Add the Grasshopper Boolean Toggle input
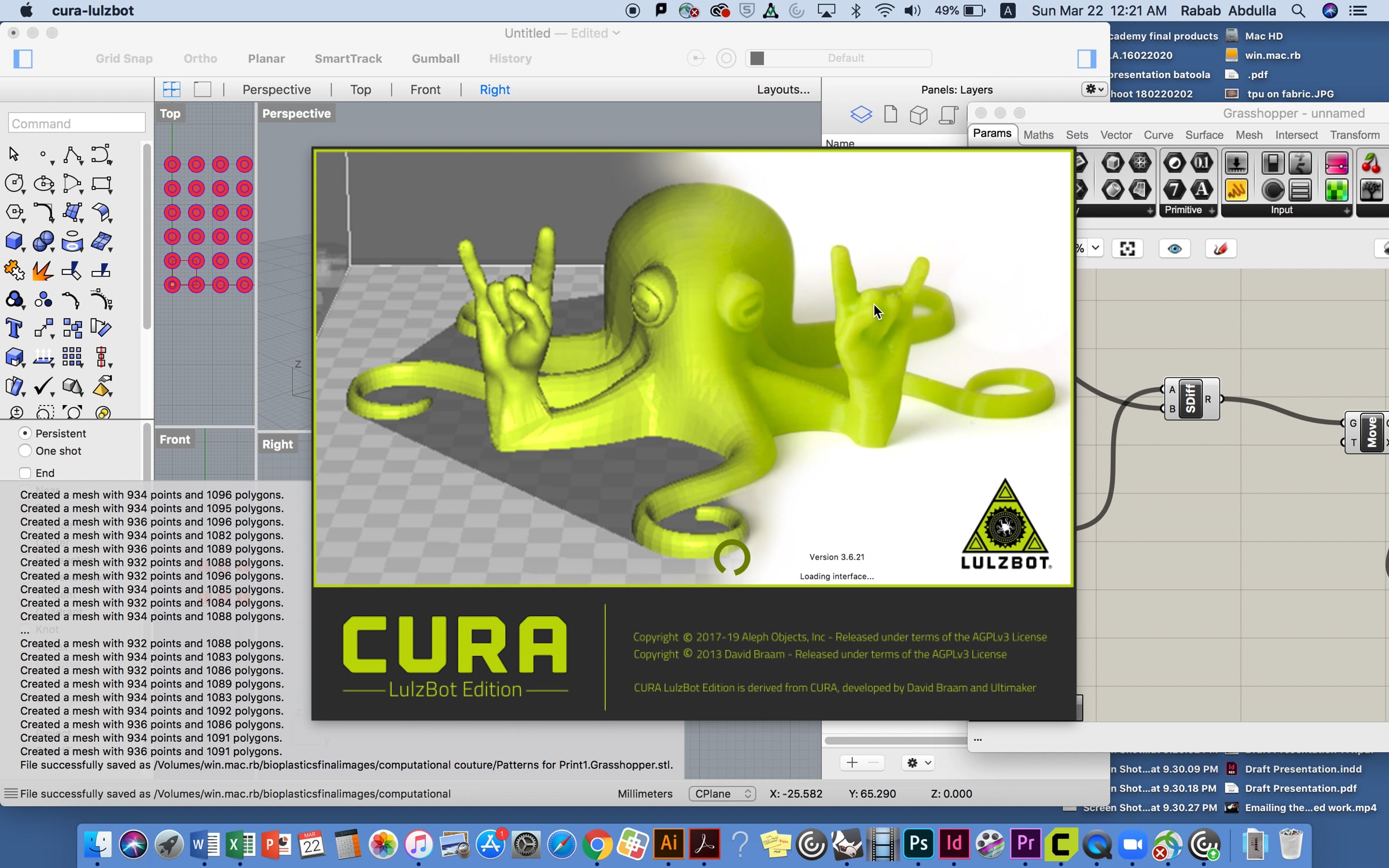The image size is (1389, 868). point(1273,163)
